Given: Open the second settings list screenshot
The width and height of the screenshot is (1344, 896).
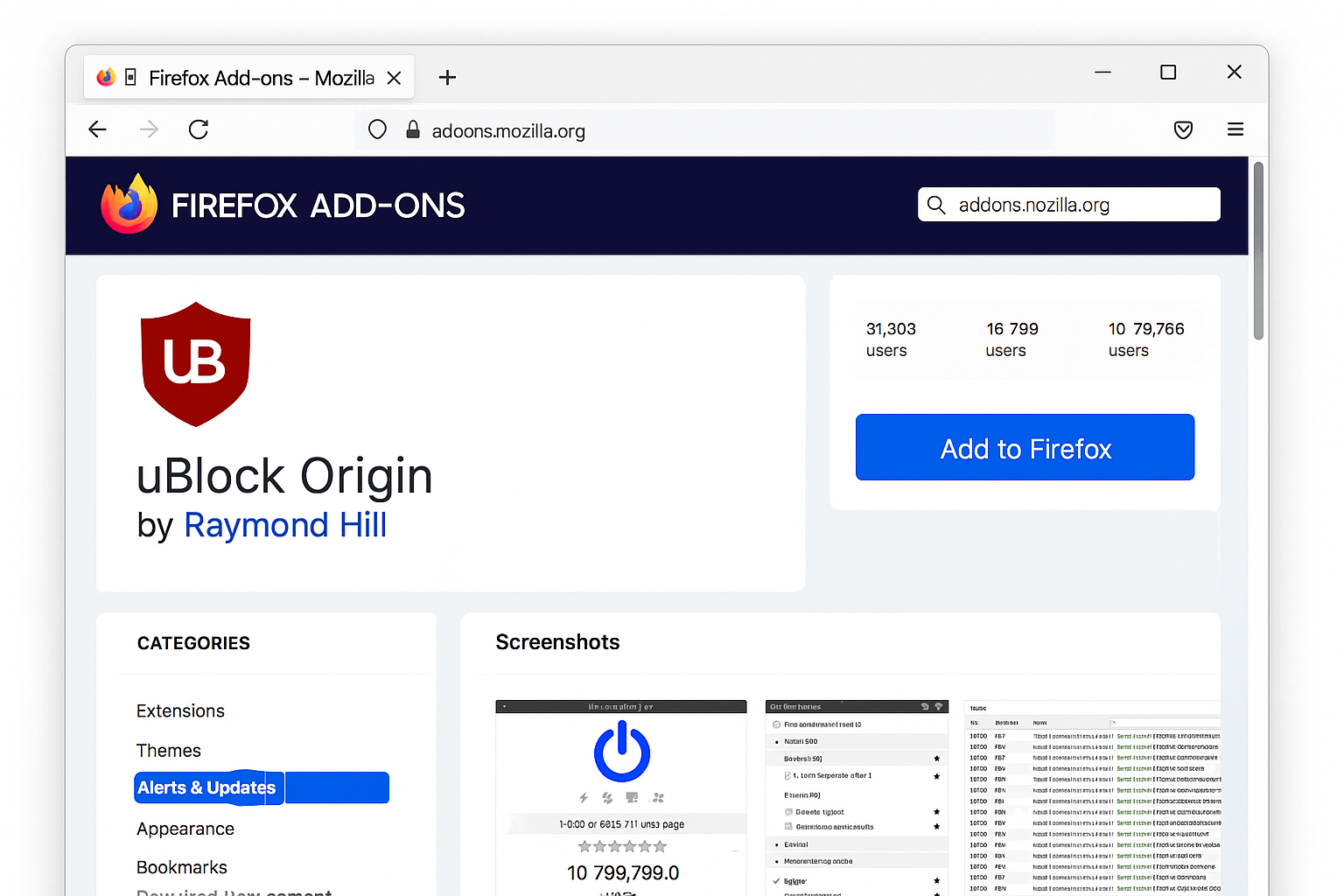Looking at the screenshot, I should (x=857, y=797).
